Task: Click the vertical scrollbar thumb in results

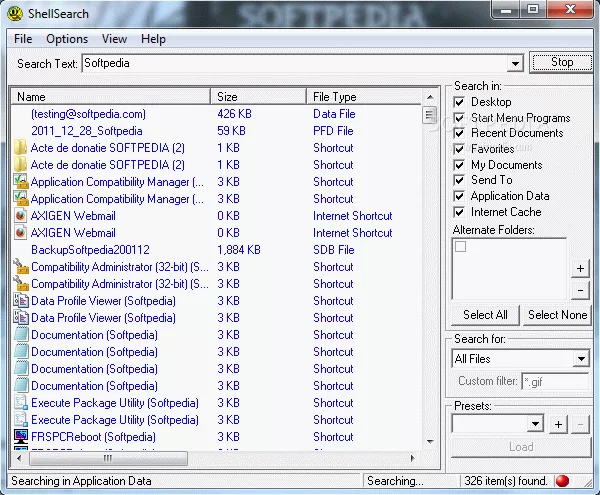Action: pyautogui.click(x=429, y=114)
